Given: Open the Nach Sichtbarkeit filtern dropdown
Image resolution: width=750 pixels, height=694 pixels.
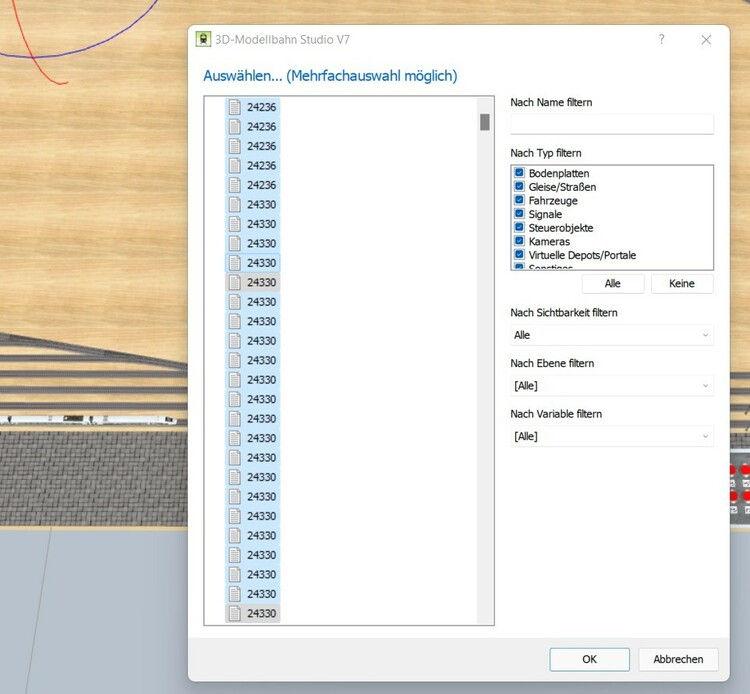Looking at the screenshot, I should tap(611, 335).
